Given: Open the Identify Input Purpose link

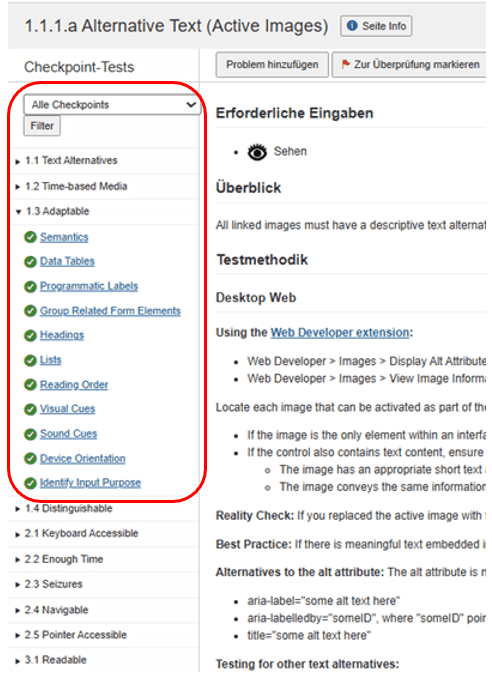Looking at the screenshot, I should (x=90, y=483).
